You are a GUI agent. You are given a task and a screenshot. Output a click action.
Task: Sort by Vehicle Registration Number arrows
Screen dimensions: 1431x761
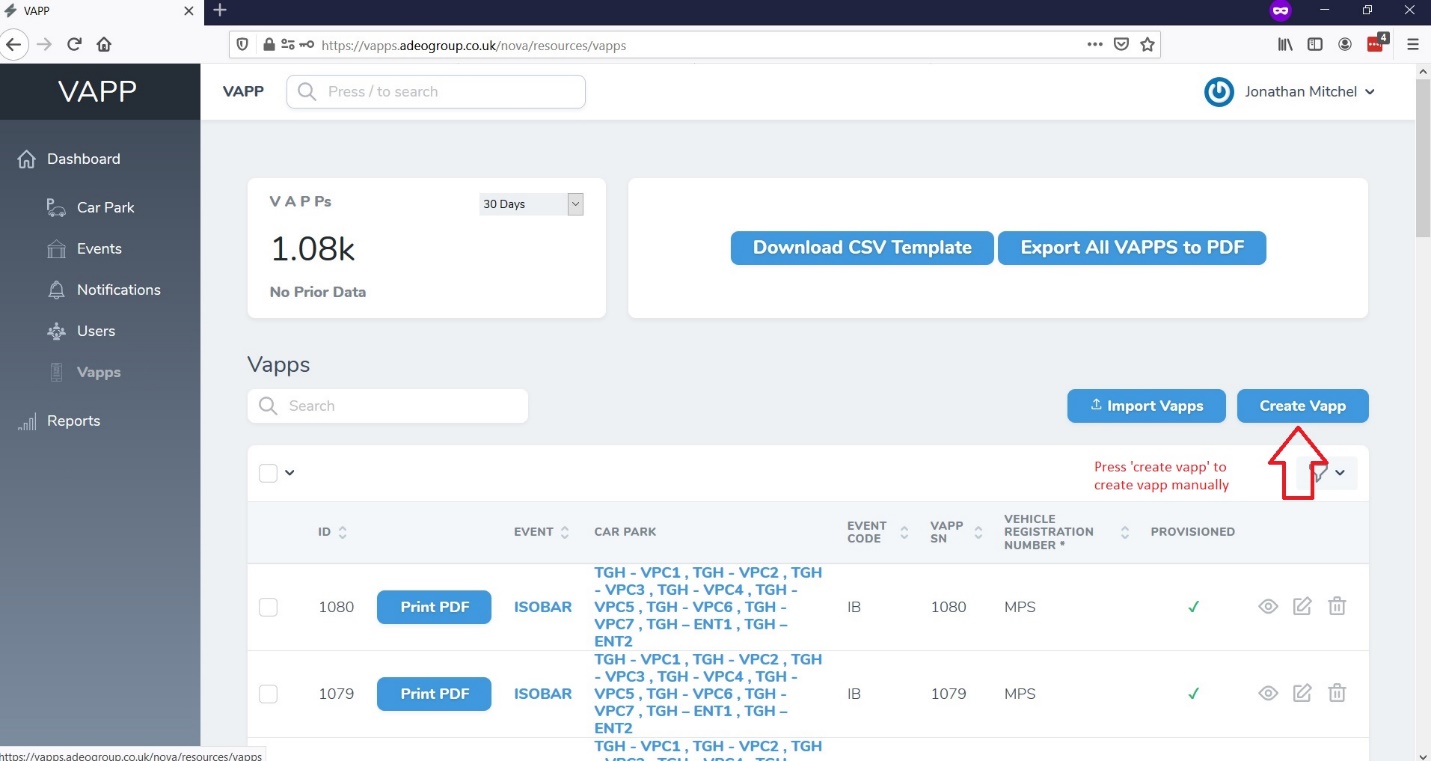point(1125,532)
